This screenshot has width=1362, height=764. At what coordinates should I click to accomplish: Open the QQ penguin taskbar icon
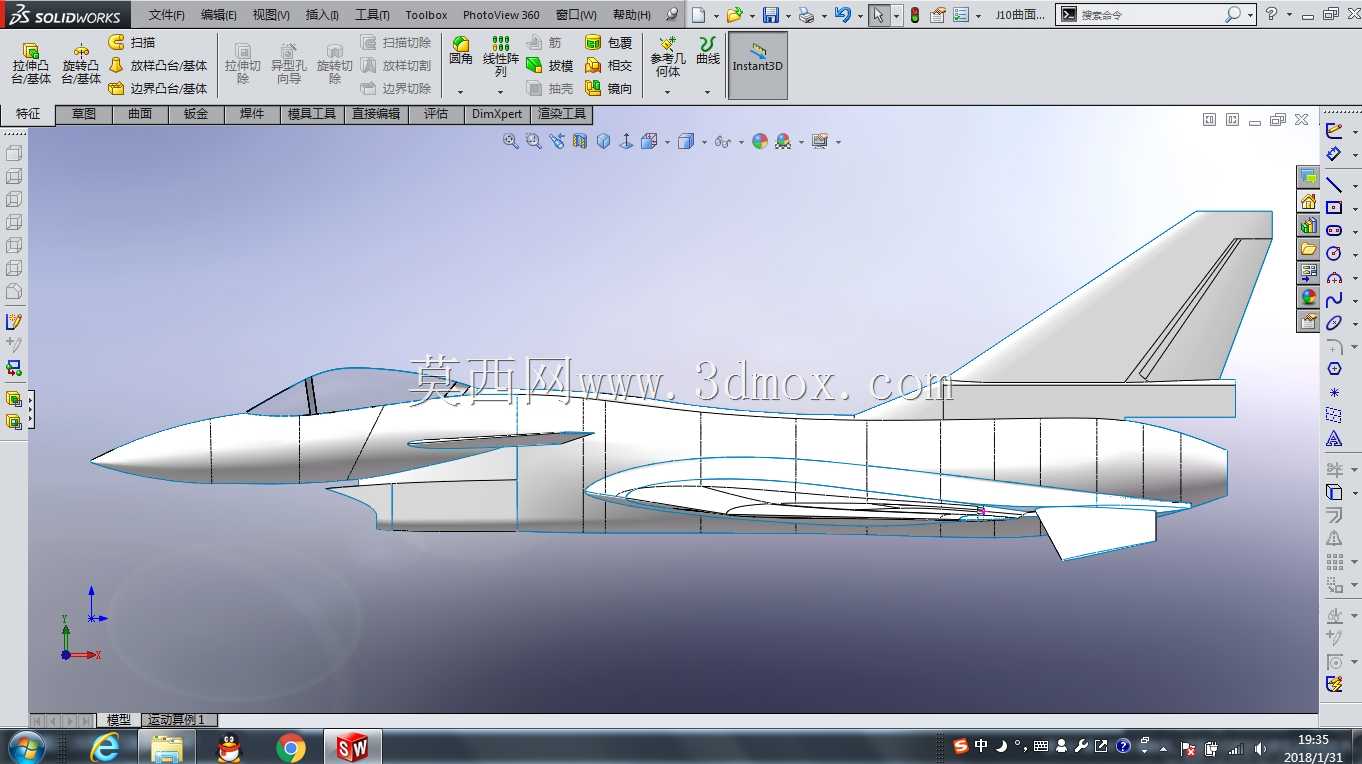229,747
